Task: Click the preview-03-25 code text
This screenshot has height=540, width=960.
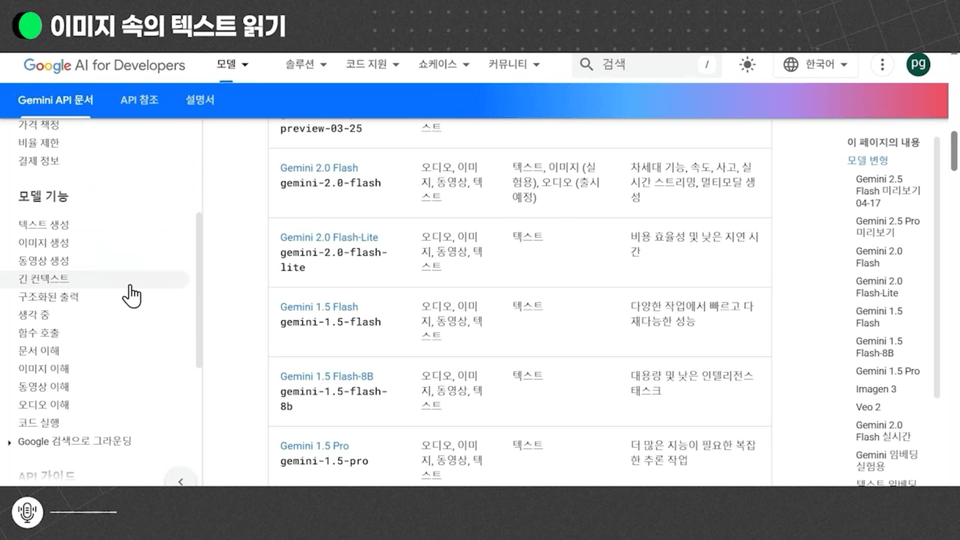Action: 321,129
